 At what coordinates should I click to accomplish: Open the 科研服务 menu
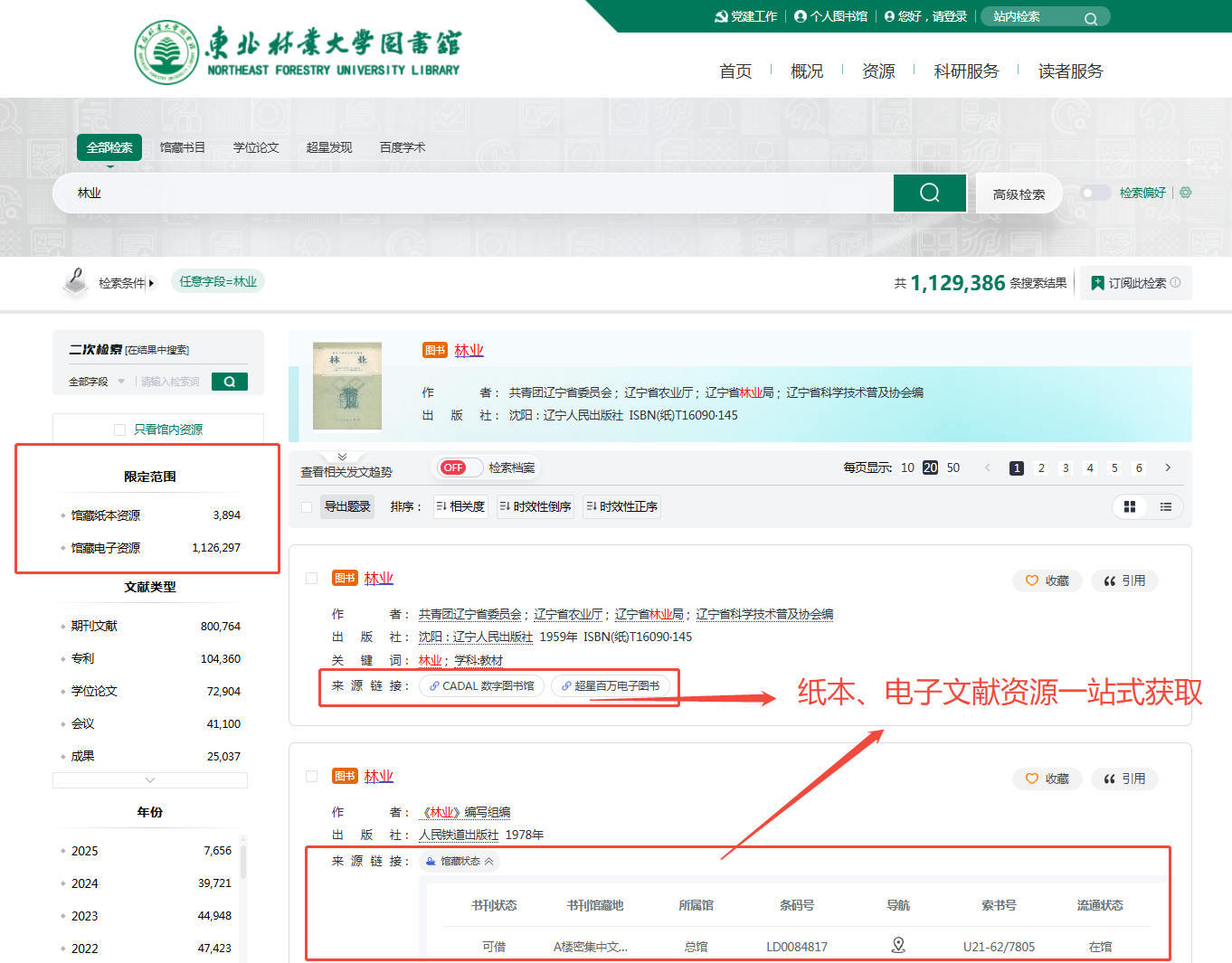pyautogui.click(x=966, y=71)
